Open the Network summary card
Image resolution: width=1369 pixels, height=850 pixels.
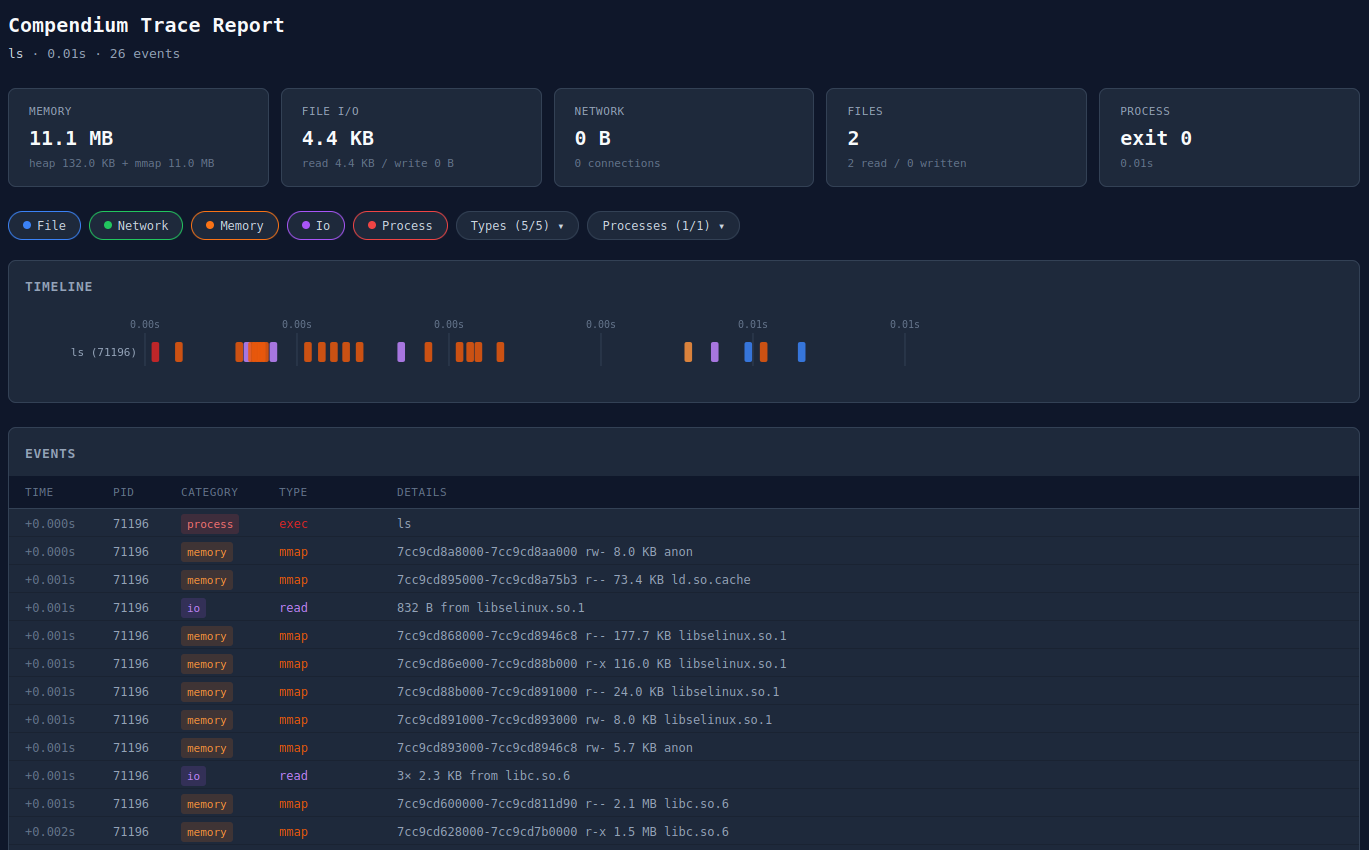[684, 137]
